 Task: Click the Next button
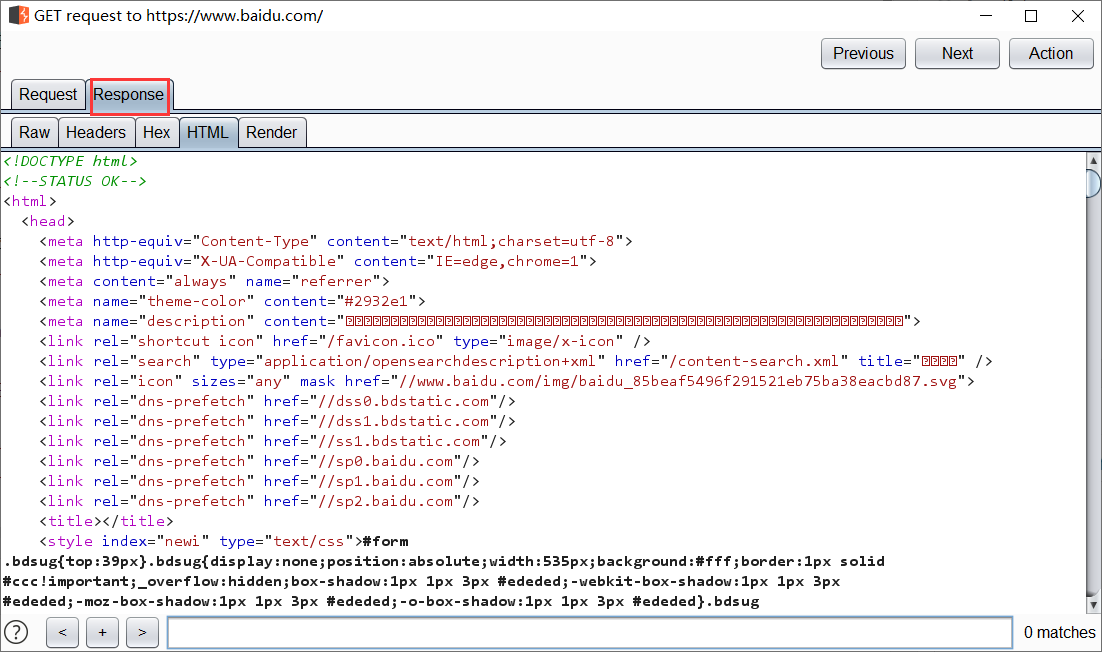(957, 53)
